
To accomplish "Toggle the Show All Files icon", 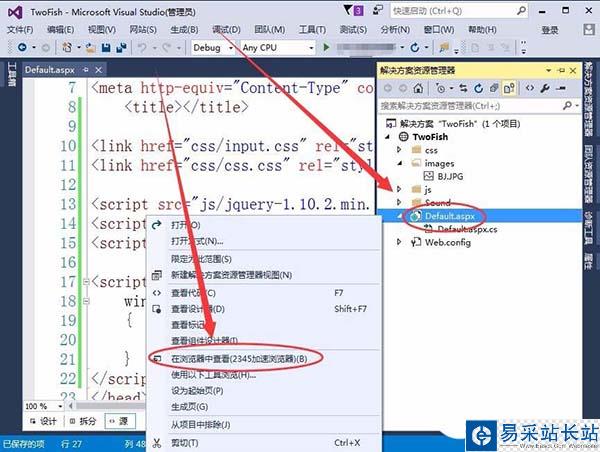I will (509, 88).
